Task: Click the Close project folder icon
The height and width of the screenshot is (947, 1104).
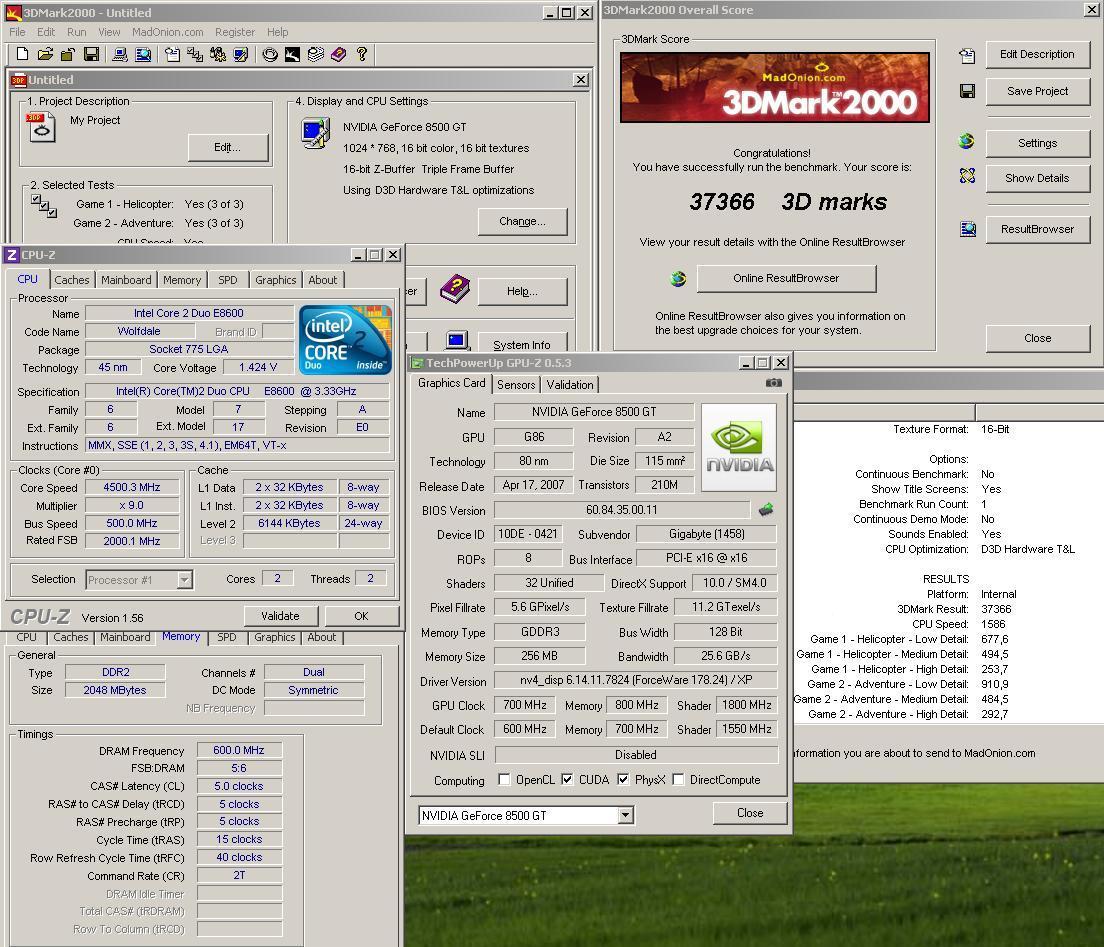Action: (x=68, y=54)
